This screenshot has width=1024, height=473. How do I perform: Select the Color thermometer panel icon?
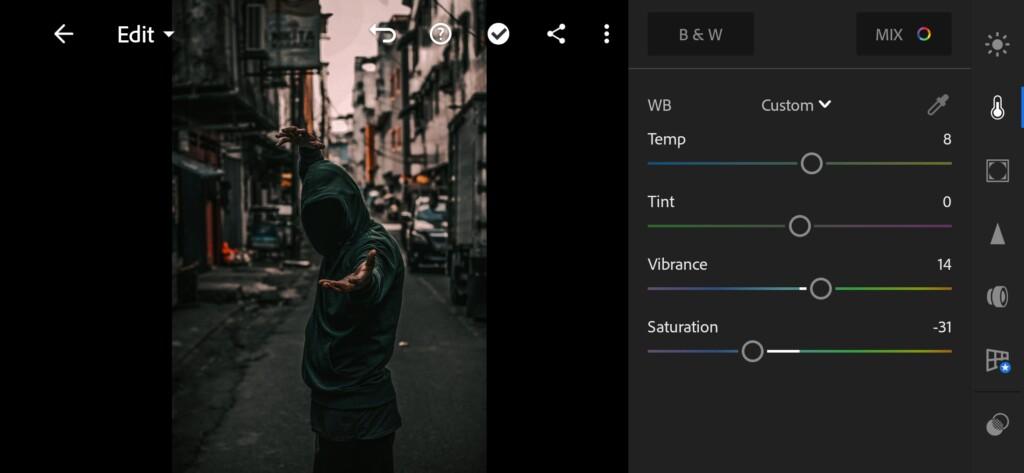[997, 108]
